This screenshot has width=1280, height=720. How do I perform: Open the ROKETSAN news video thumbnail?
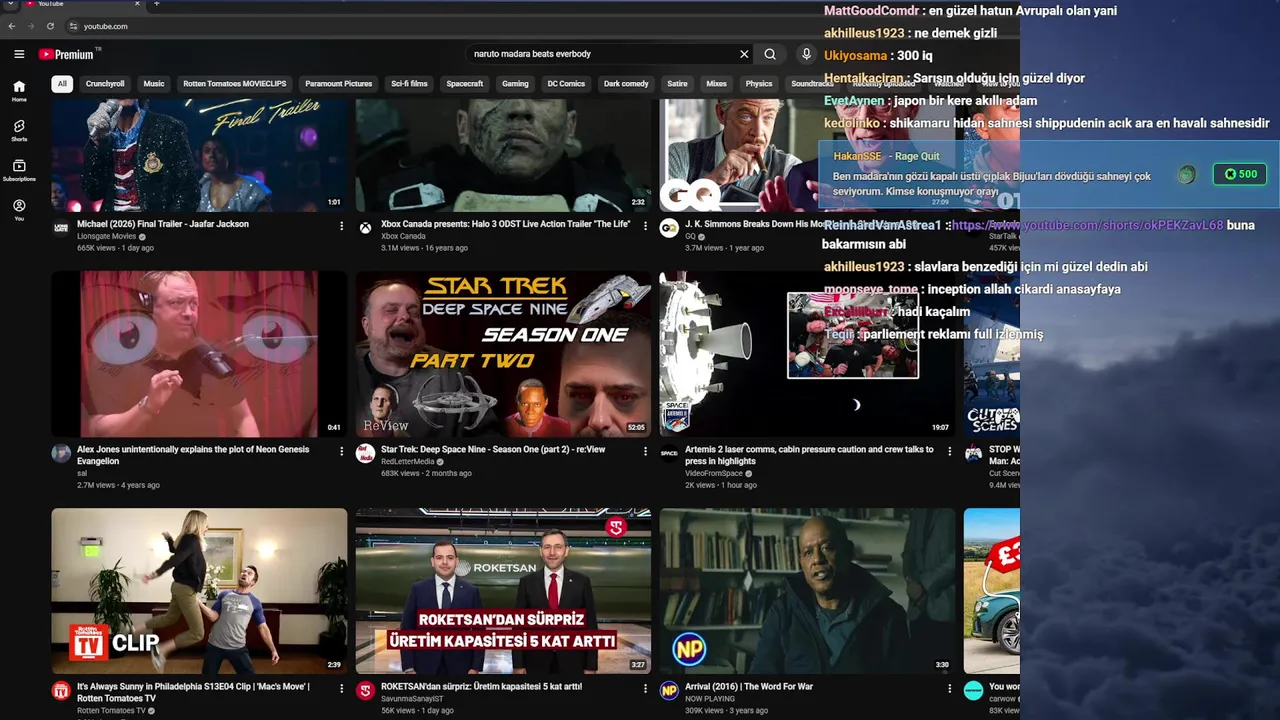[x=503, y=591]
